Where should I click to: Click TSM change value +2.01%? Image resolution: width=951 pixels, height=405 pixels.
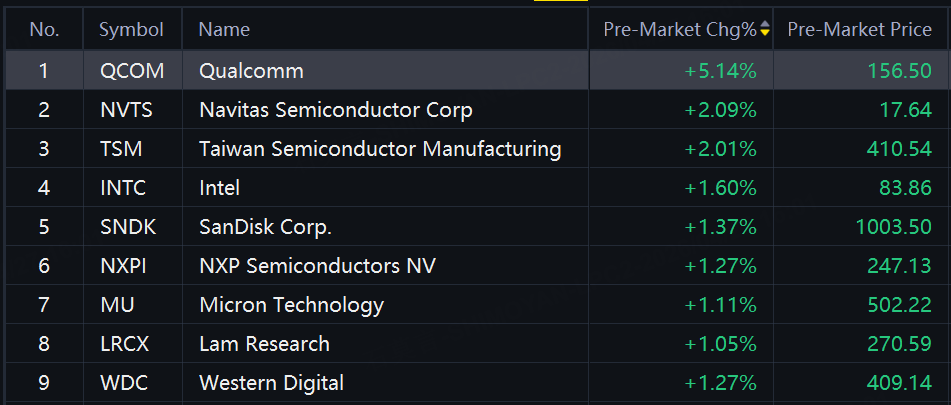(721, 149)
